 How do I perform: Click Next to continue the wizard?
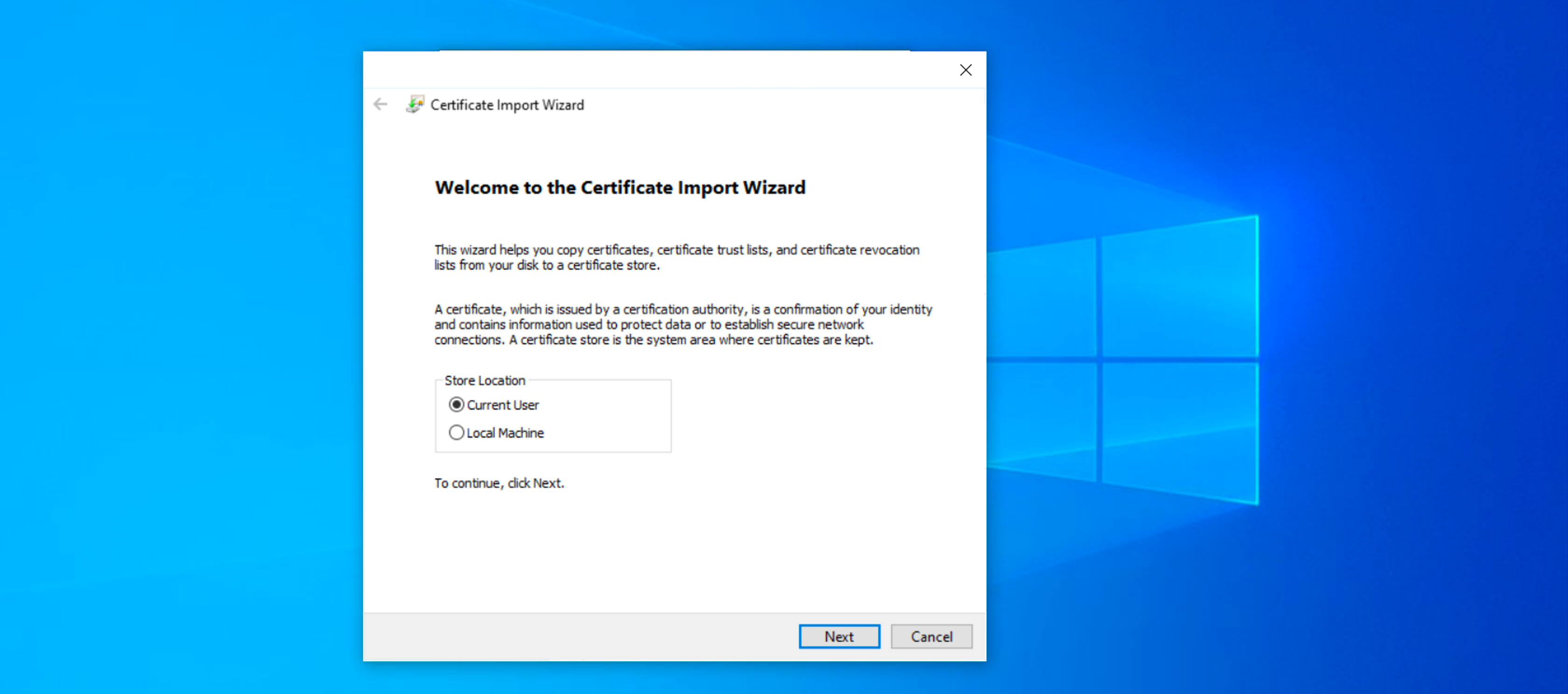click(839, 636)
